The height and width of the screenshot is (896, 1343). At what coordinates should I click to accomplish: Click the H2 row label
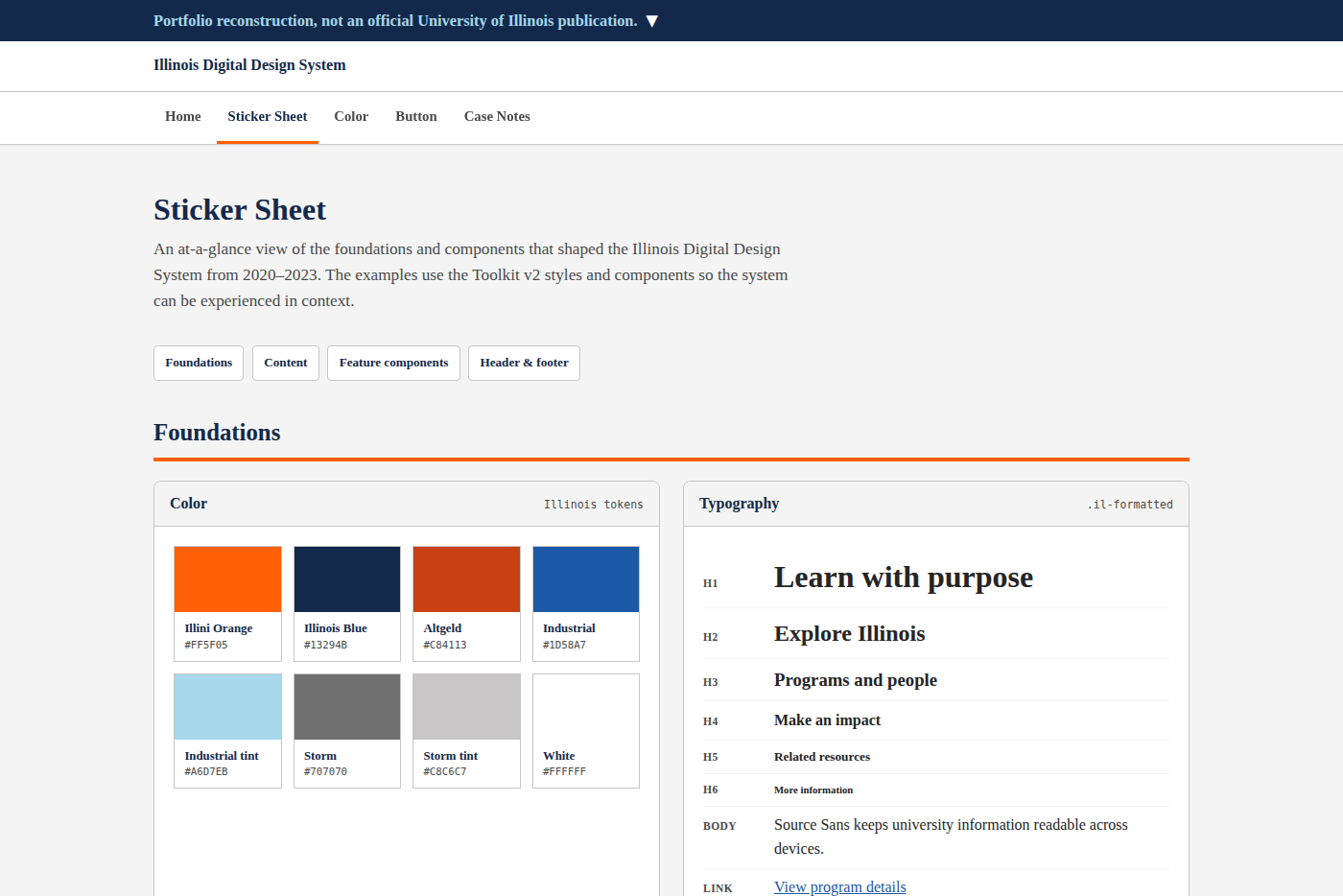[x=711, y=637]
